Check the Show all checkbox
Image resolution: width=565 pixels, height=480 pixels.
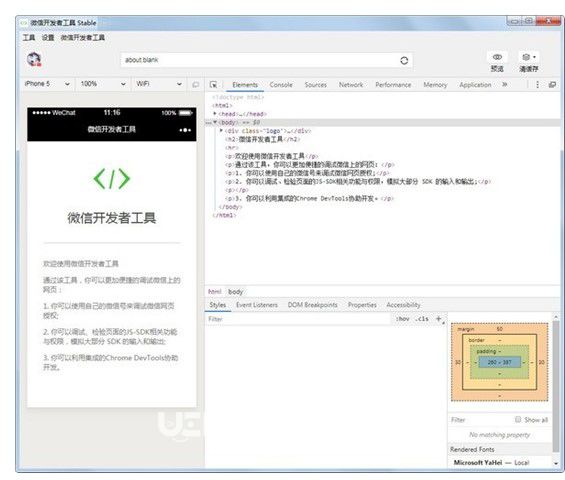[518, 419]
